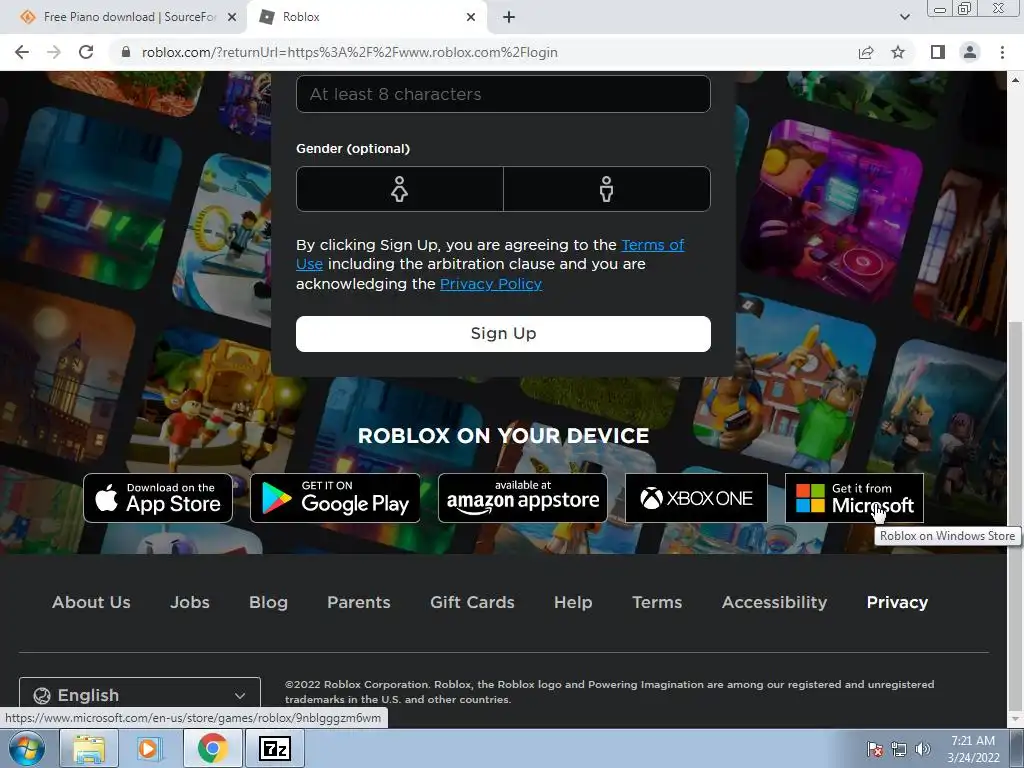This screenshot has height=768, width=1024.
Task: Open network tray icon
Action: click(899, 749)
